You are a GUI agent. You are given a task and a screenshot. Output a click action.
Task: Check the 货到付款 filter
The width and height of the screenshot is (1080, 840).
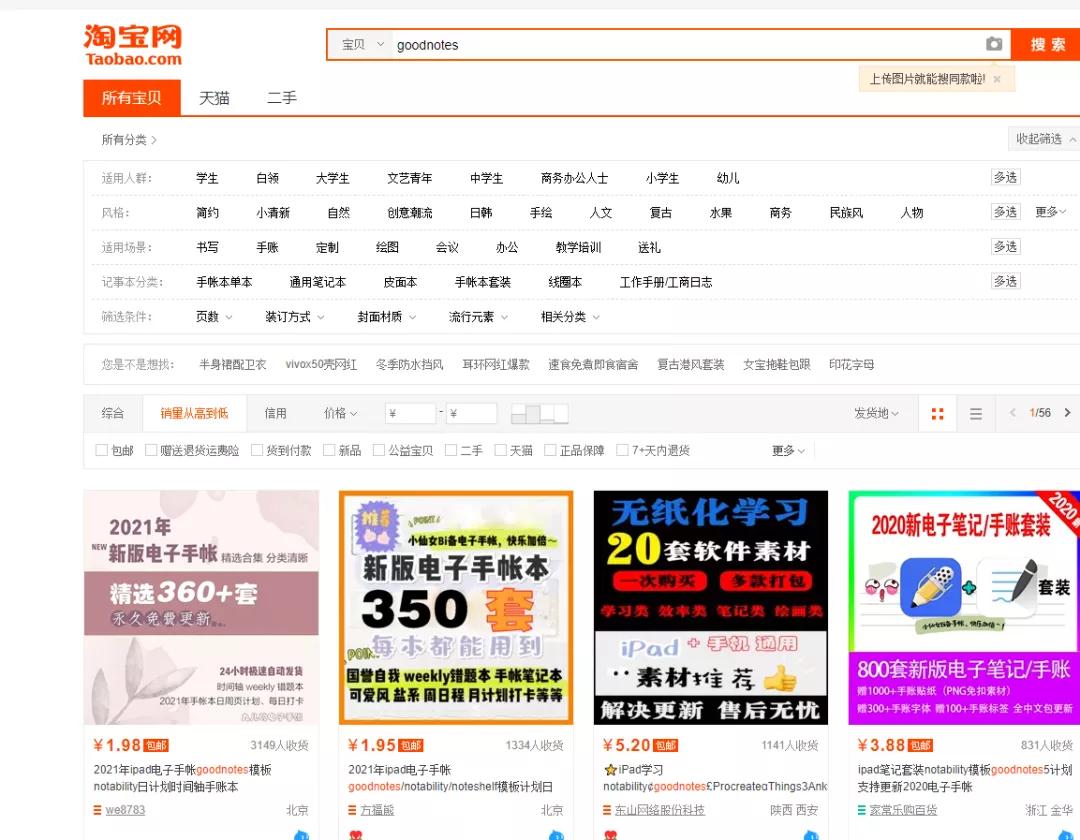click(x=257, y=450)
